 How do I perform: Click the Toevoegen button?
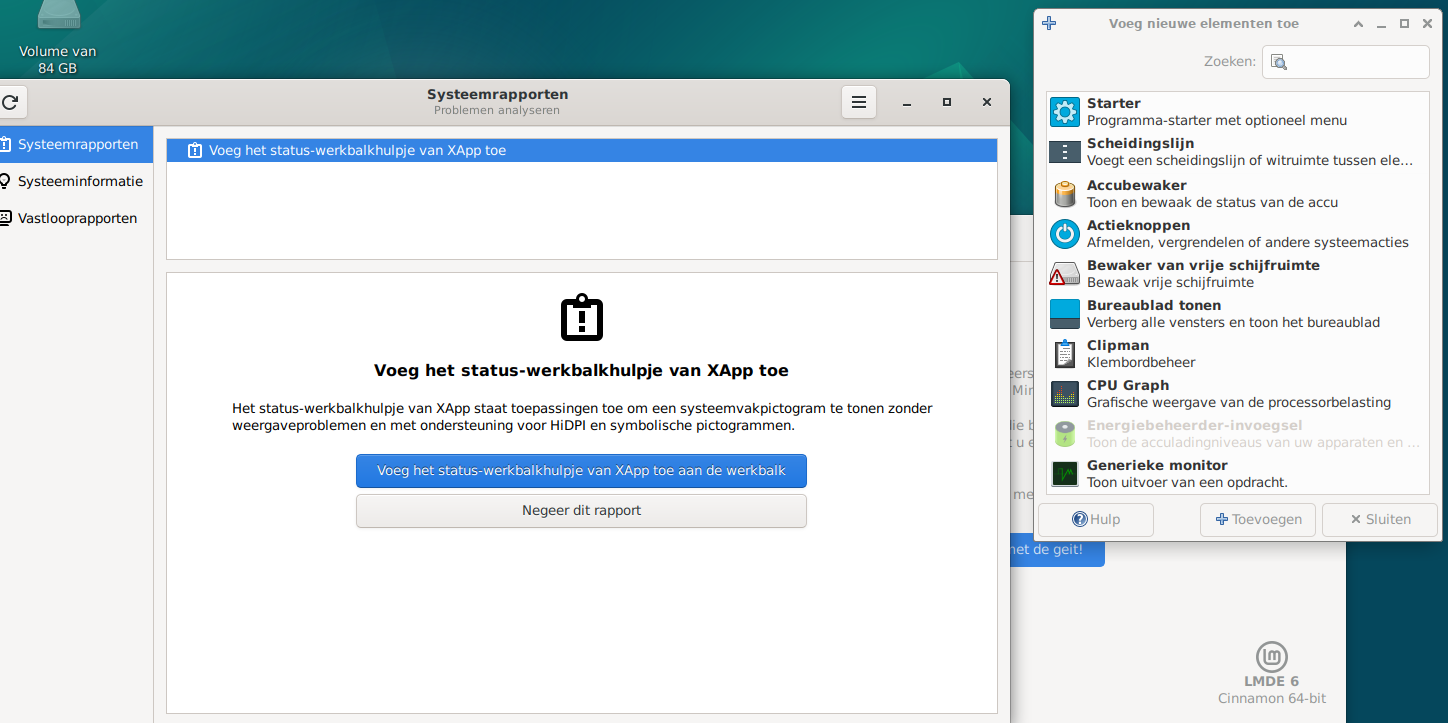tap(1258, 520)
